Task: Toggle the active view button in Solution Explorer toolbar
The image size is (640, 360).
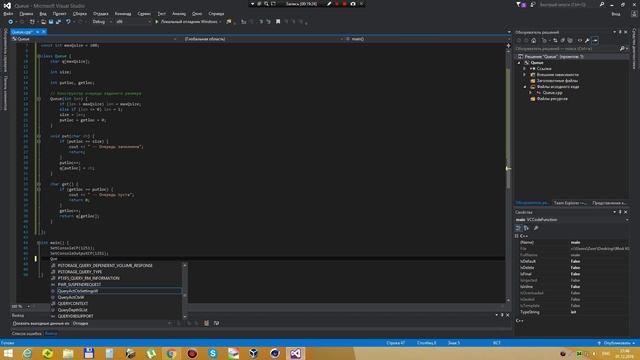Action: tap(595, 40)
